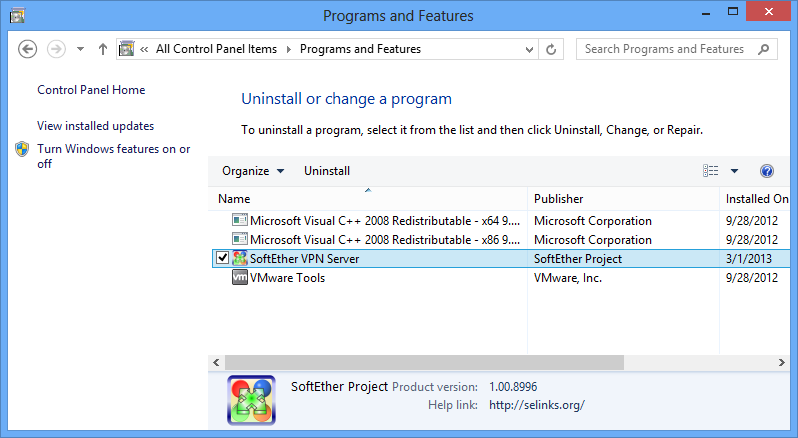
Task: Open the Organize menu
Action: coord(253,171)
